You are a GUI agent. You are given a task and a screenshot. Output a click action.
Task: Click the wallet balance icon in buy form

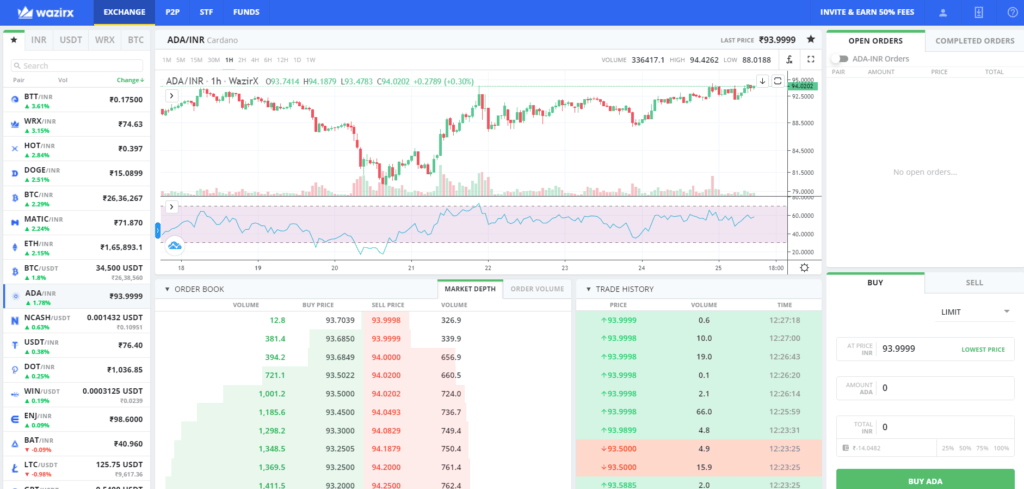coord(845,449)
